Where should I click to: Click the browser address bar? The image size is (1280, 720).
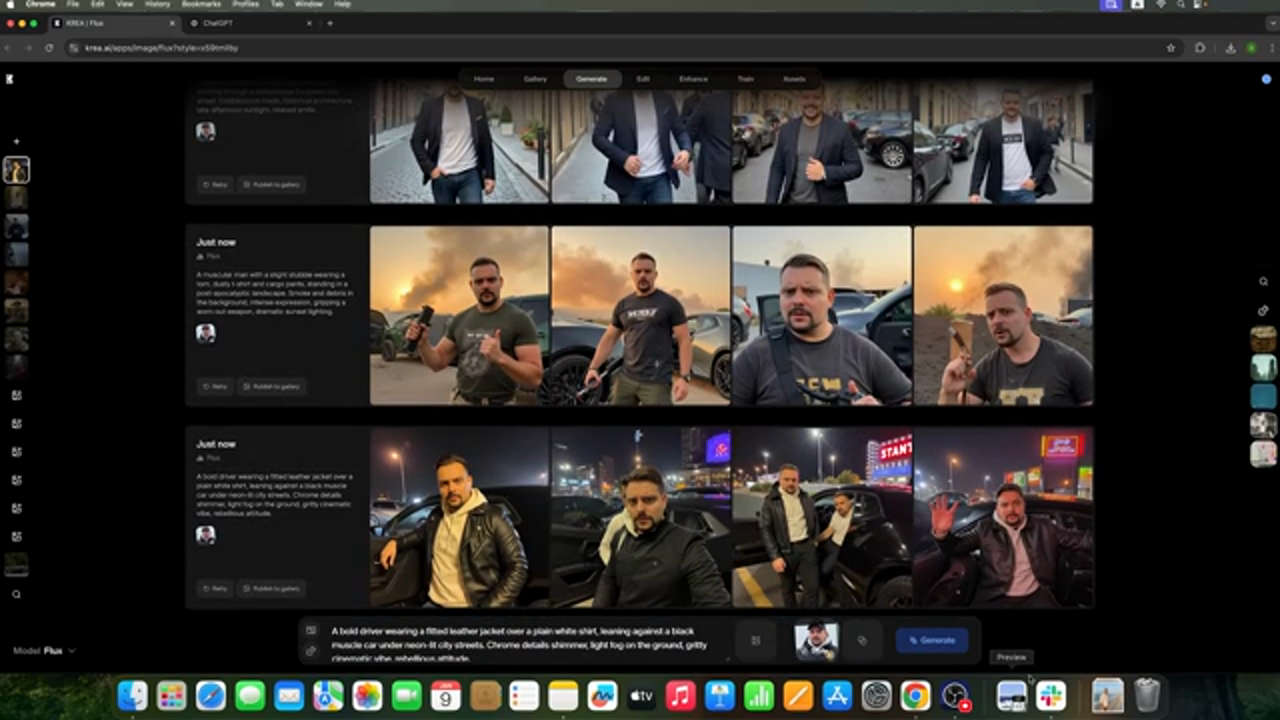click(620, 48)
